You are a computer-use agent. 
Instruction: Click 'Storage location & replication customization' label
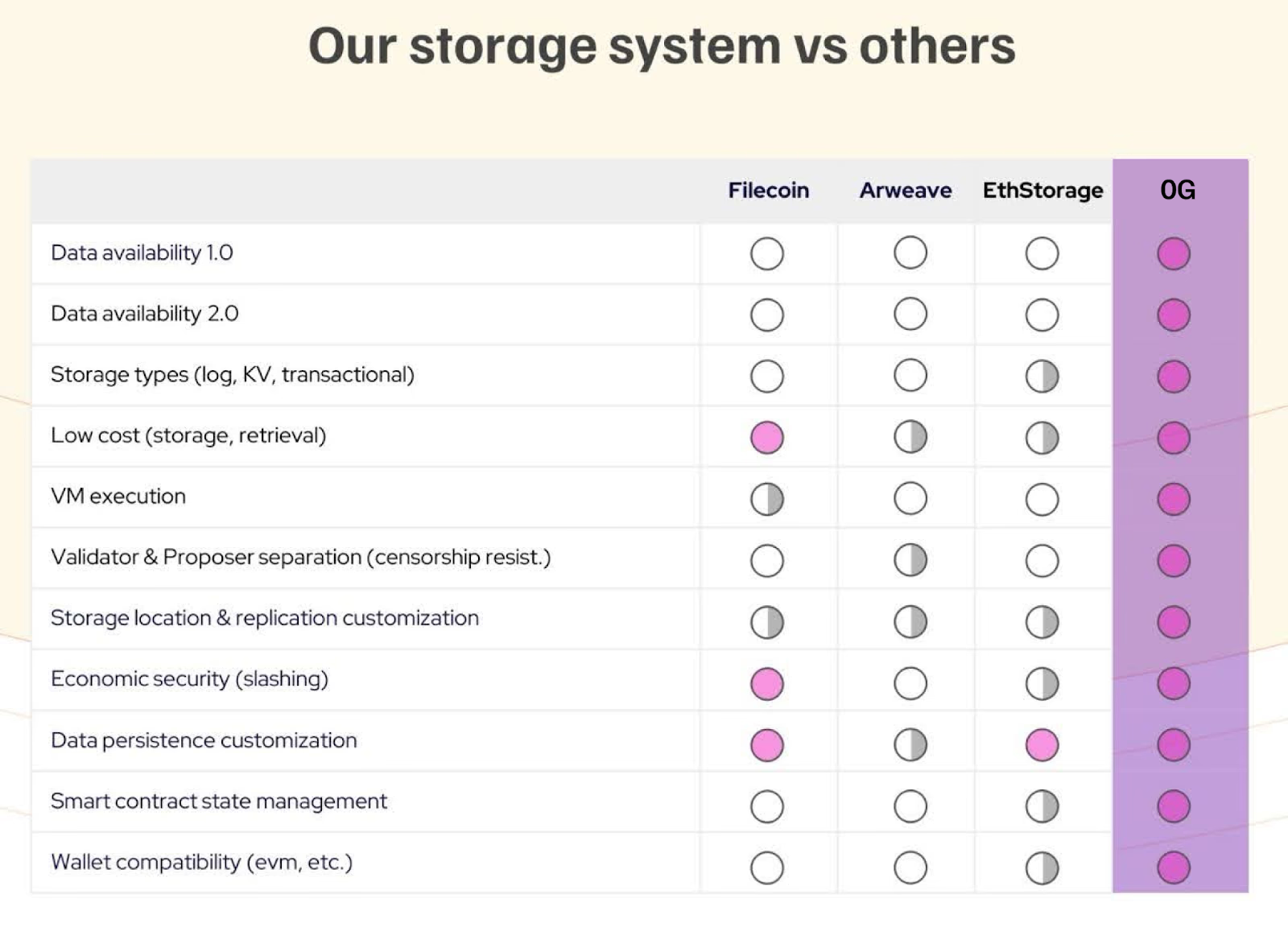[x=265, y=618]
